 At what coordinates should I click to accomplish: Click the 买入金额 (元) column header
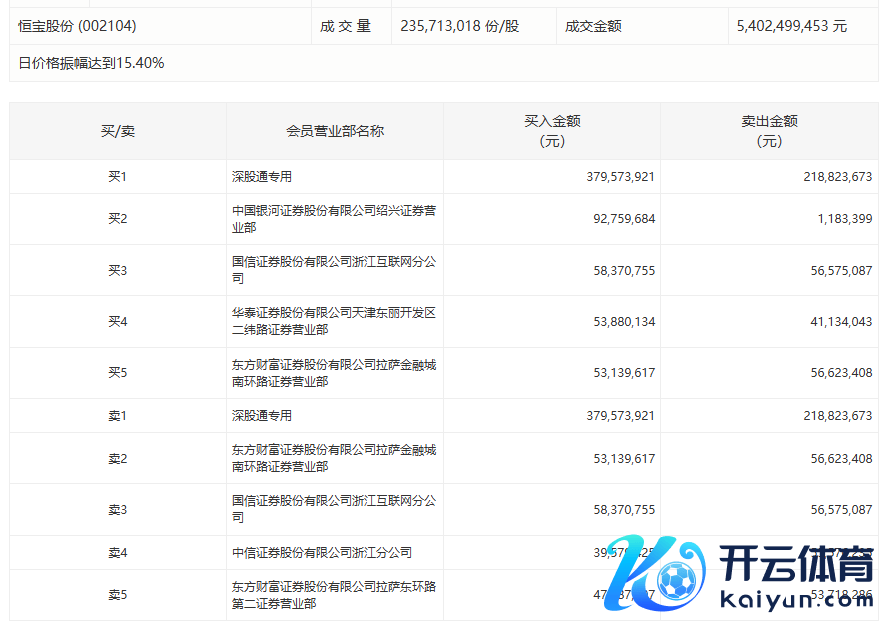pyautogui.click(x=552, y=131)
